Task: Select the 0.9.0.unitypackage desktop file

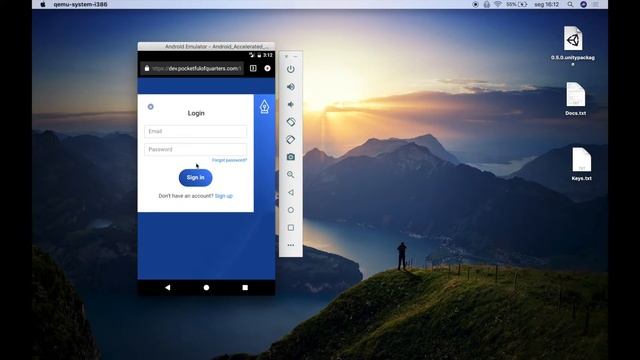Action: pos(573,45)
